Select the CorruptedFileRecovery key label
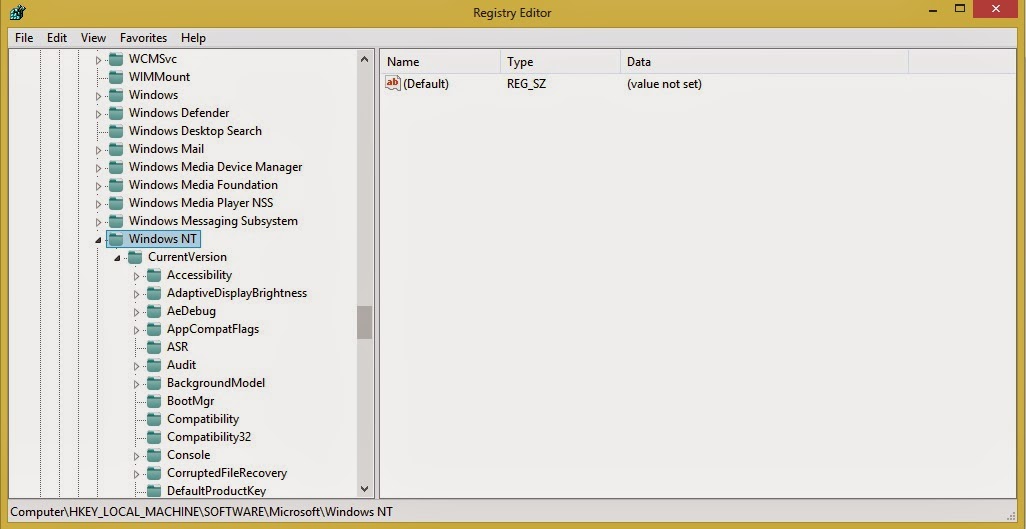The width and height of the screenshot is (1026, 529). (227, 473)
